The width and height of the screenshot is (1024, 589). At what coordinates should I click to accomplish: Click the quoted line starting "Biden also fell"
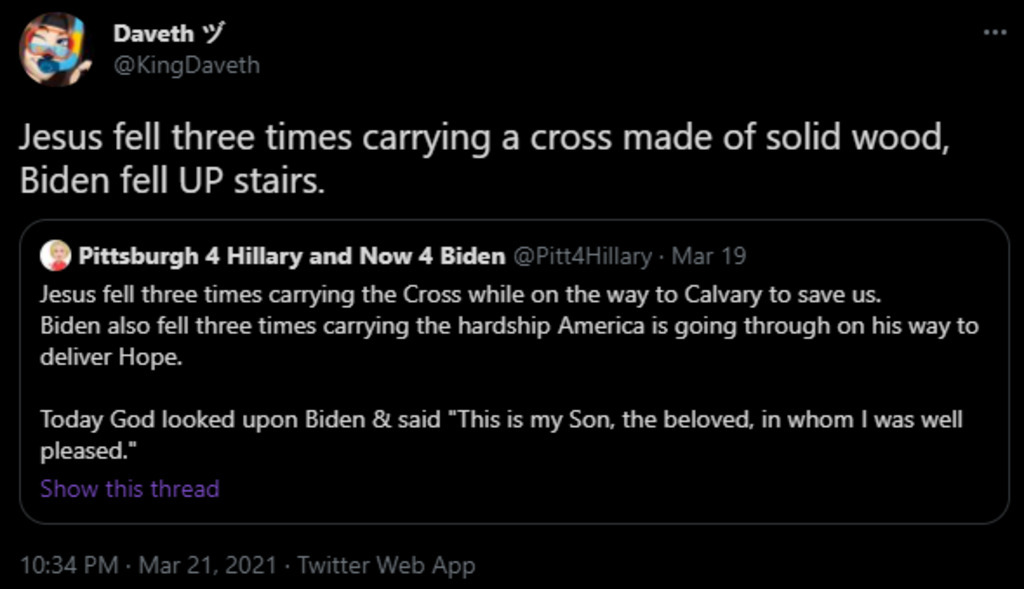click(509, 326)
